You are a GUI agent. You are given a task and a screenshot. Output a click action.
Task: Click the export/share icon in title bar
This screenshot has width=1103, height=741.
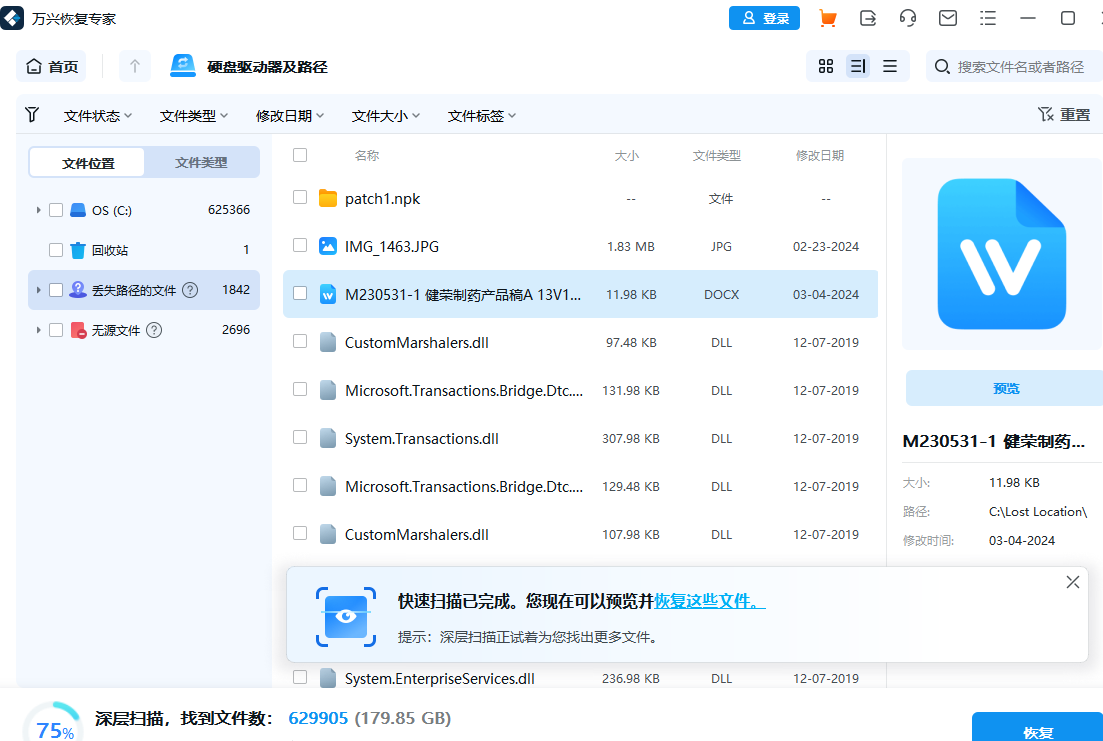(x=867, y=17)
